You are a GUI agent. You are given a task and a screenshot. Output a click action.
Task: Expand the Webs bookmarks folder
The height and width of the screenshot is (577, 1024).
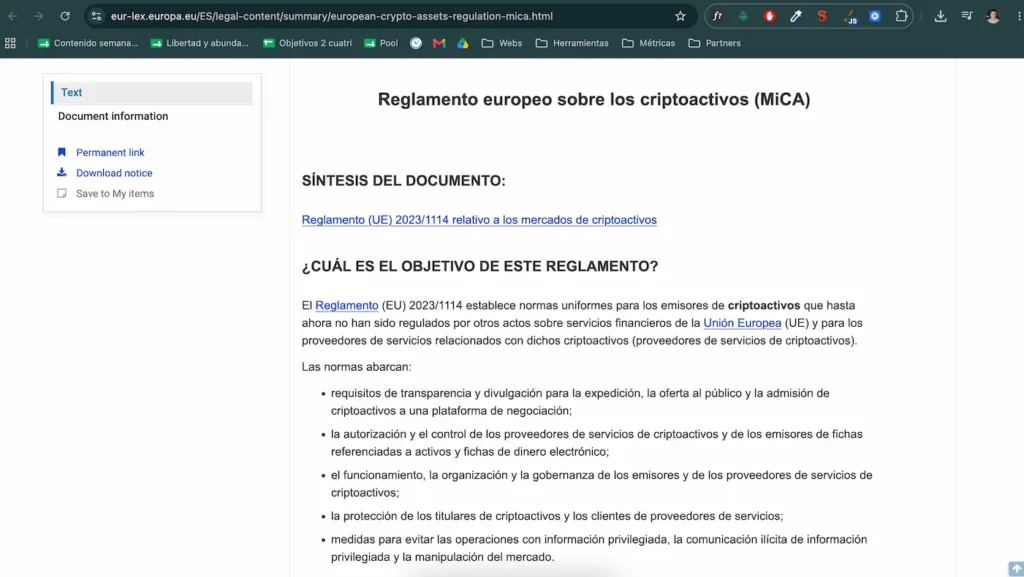(502, 43)
